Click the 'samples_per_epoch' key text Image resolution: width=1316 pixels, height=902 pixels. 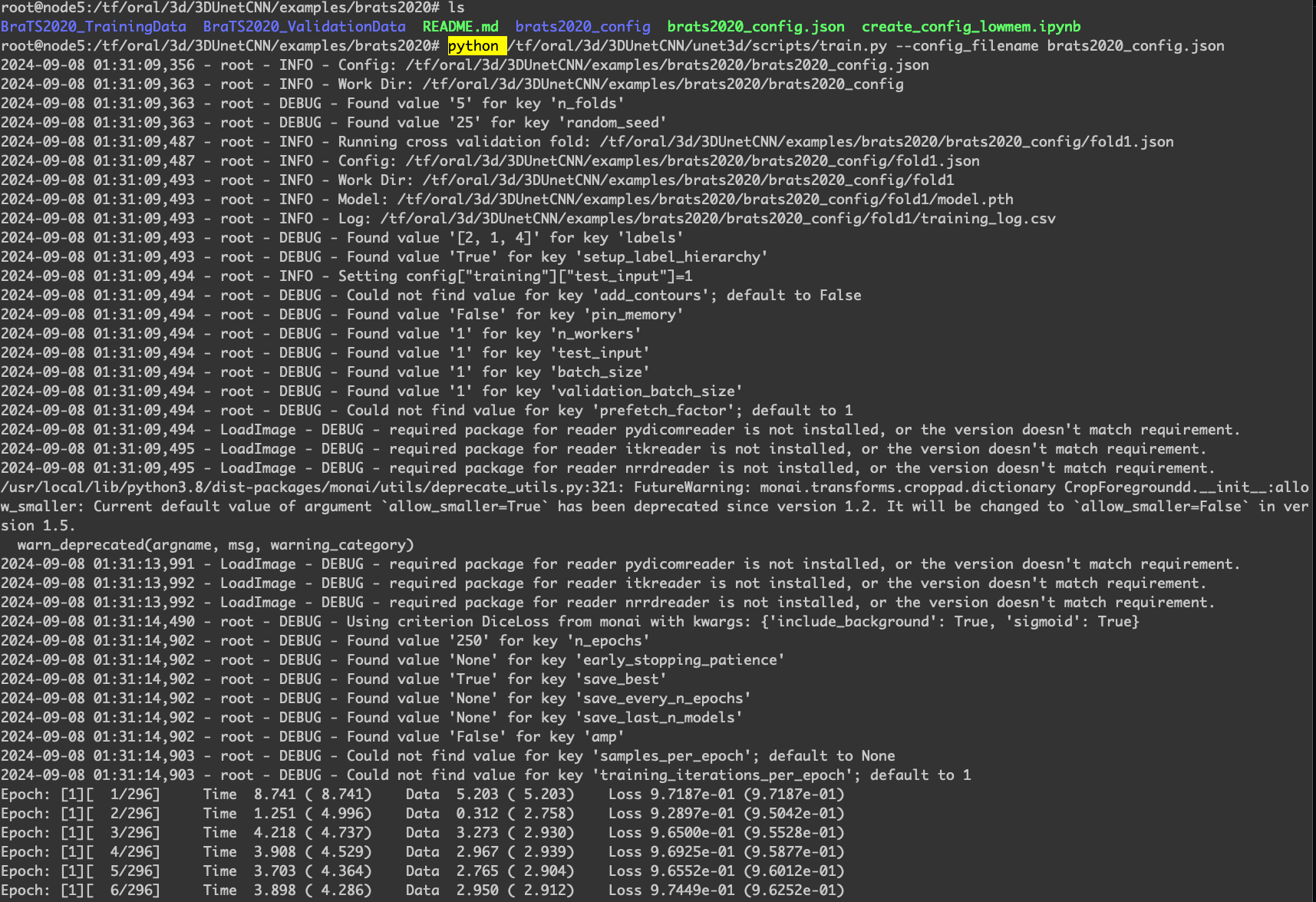(671, 756)
